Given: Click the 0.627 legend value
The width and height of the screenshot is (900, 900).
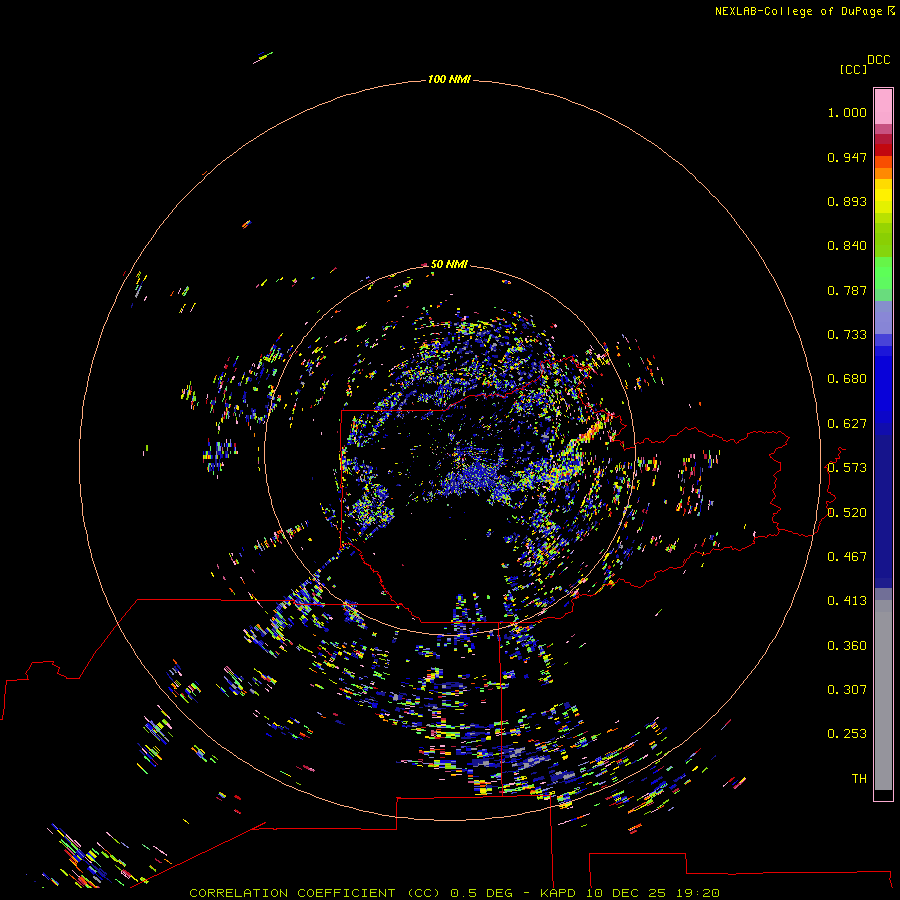Looking at the screenshot, I should [847, 424].
